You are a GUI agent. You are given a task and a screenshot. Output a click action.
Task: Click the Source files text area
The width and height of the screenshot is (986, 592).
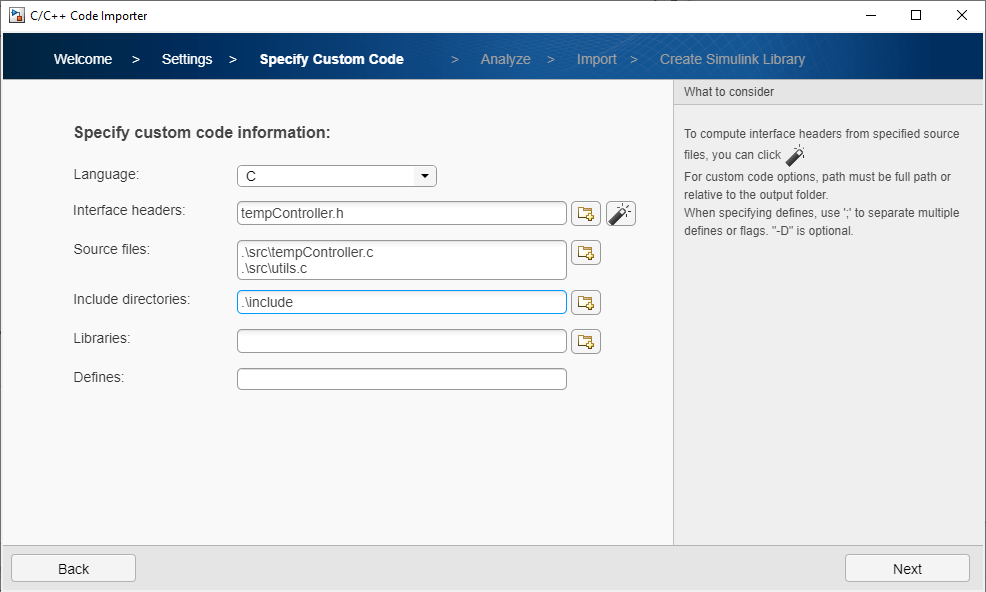(402, 260)
